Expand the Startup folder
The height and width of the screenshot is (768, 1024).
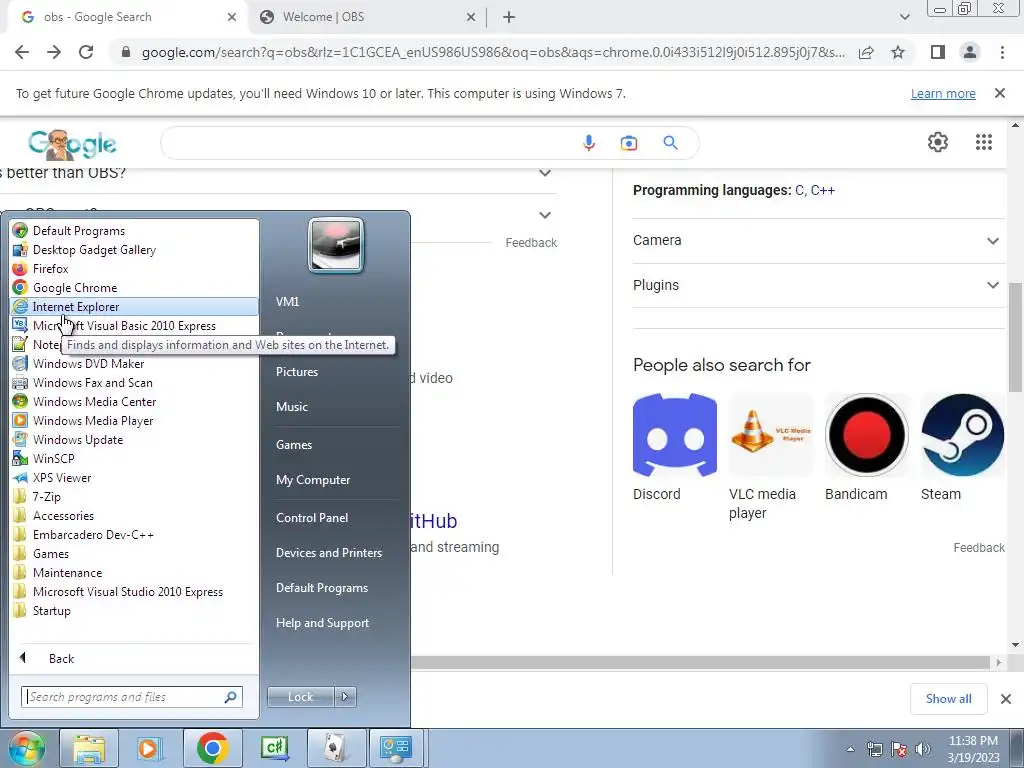pos(134,610)
